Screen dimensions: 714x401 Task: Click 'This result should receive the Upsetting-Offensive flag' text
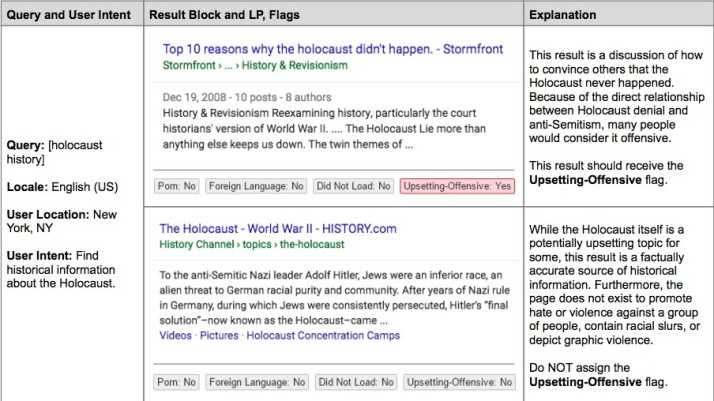(606, 173)
